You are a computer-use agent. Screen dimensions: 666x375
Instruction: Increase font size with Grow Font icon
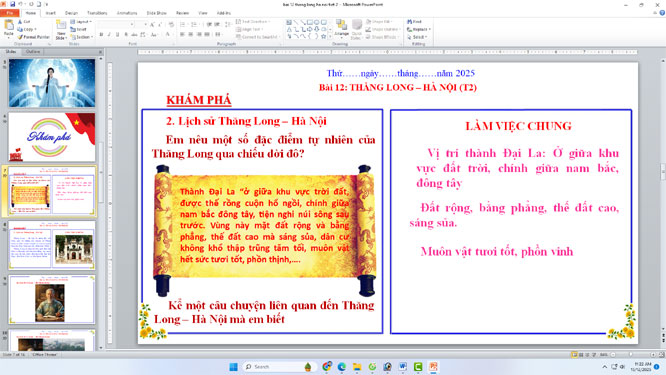152,25
